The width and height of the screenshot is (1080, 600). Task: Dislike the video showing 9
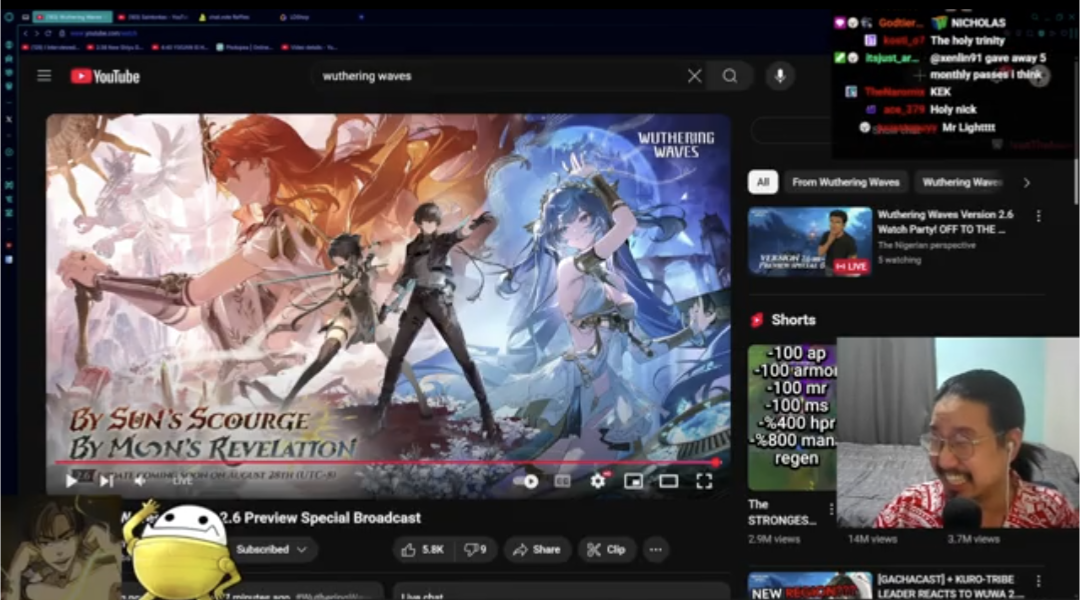(475, 550)
